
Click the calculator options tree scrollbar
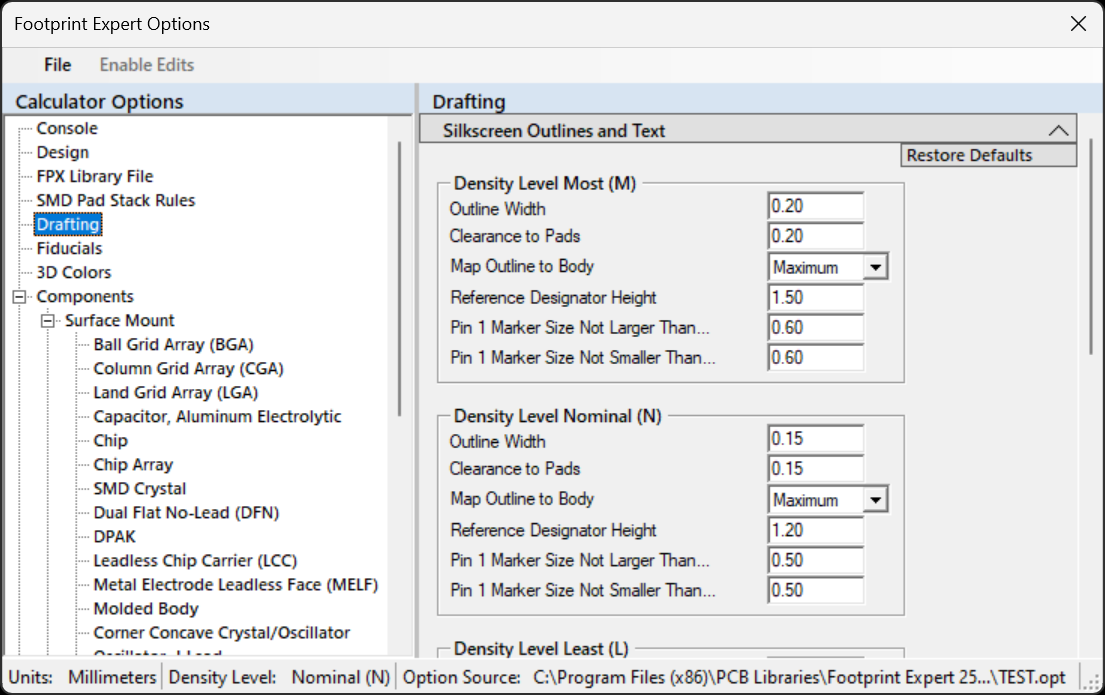click(400, 278)
